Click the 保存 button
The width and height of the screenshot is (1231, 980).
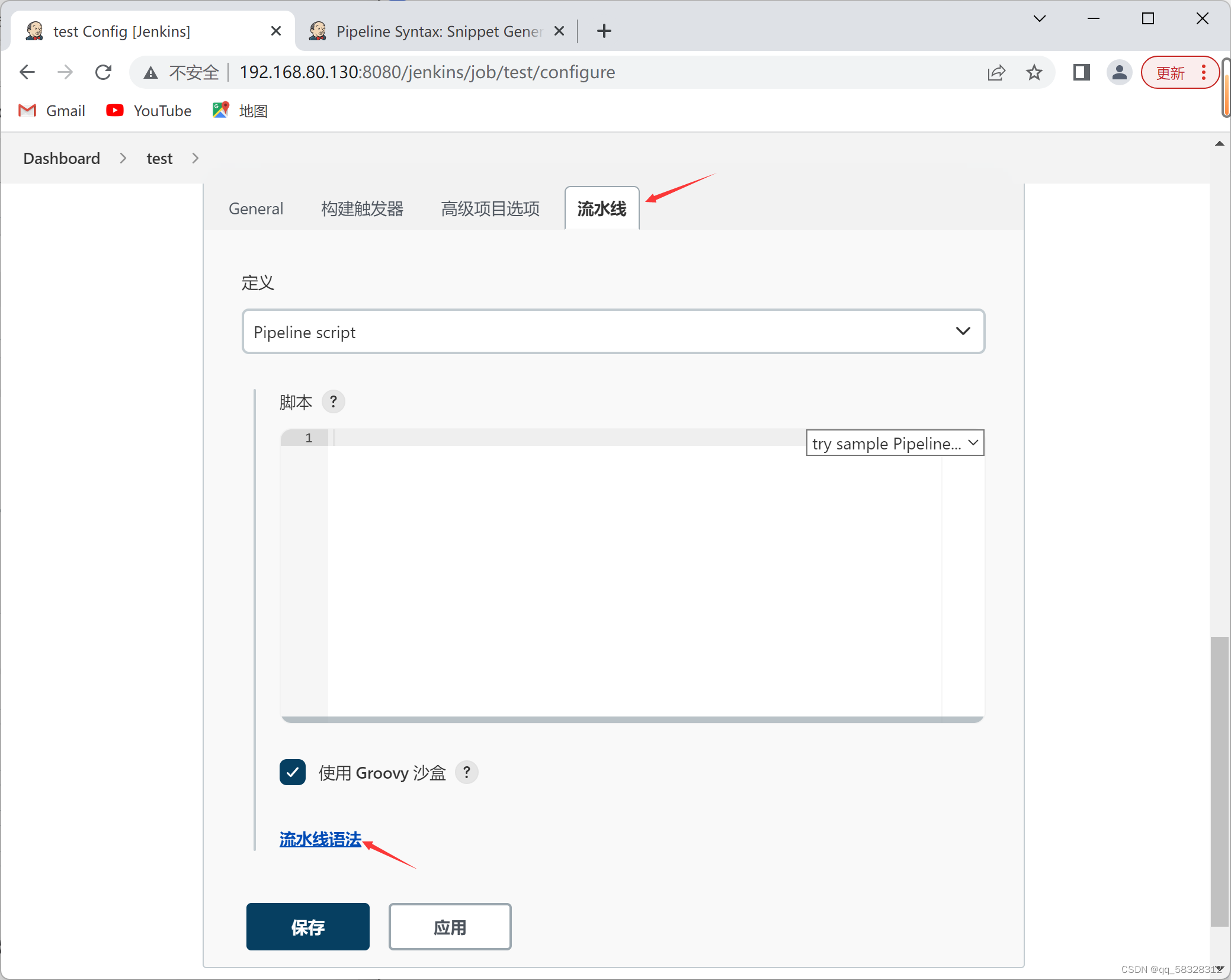tap(307, 927)
